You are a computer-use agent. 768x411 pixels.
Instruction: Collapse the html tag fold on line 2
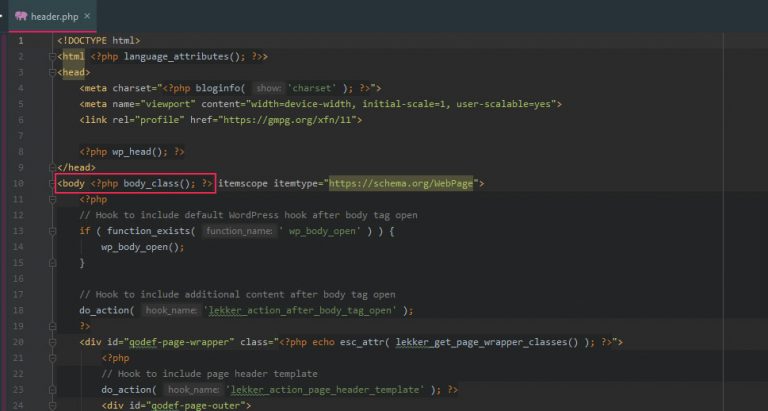[x=52, y=57]
